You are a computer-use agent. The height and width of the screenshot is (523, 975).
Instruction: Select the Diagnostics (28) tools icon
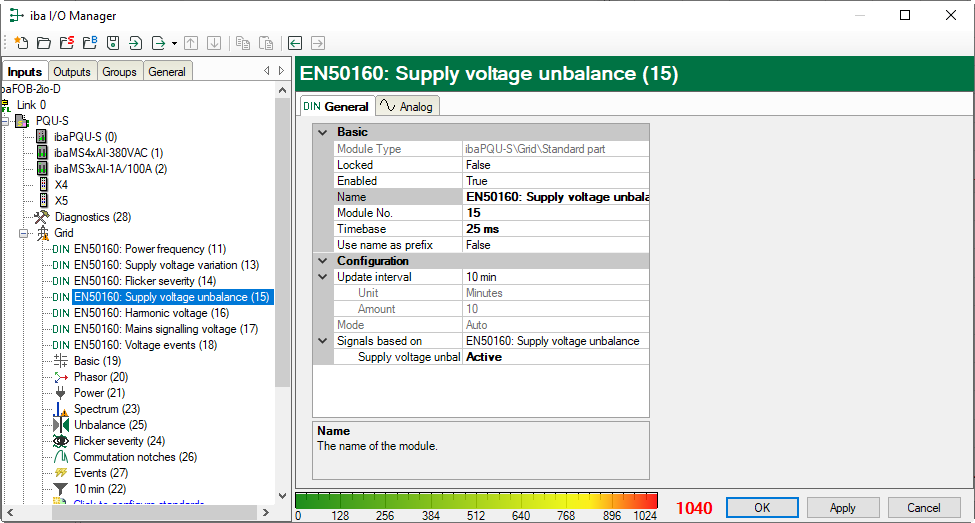41,217
